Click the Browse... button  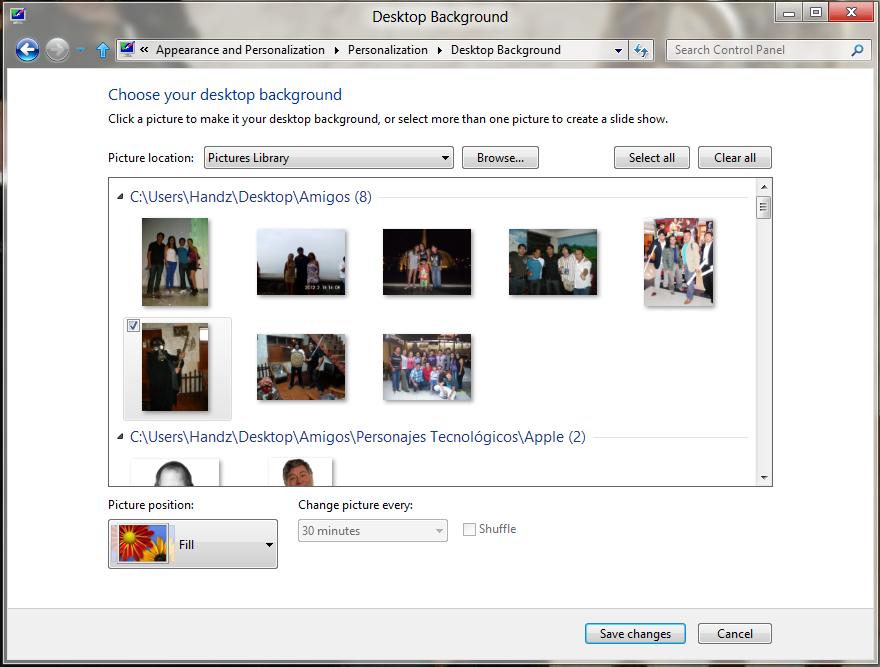click(x=500, y=158)
